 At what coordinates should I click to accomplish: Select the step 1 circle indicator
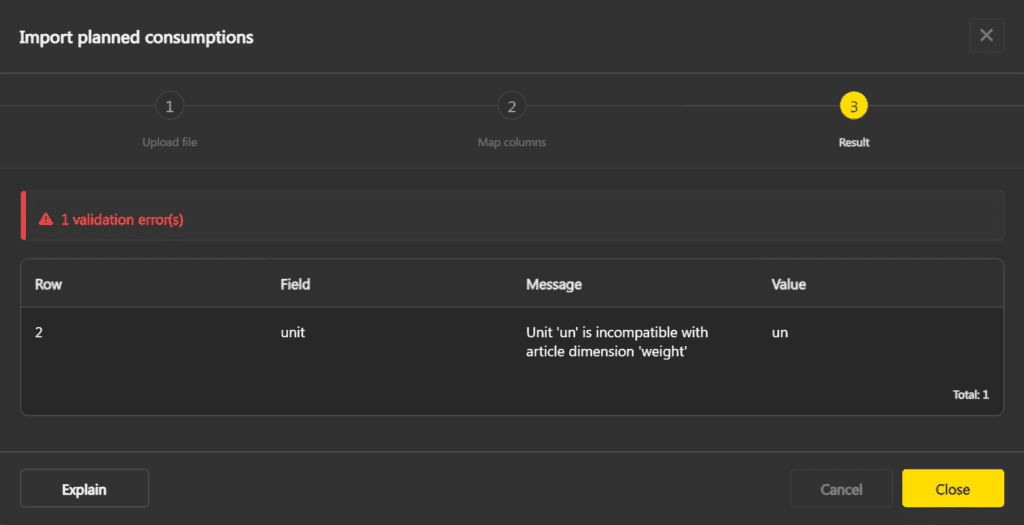pyautogui.click(x=170, y=106)
